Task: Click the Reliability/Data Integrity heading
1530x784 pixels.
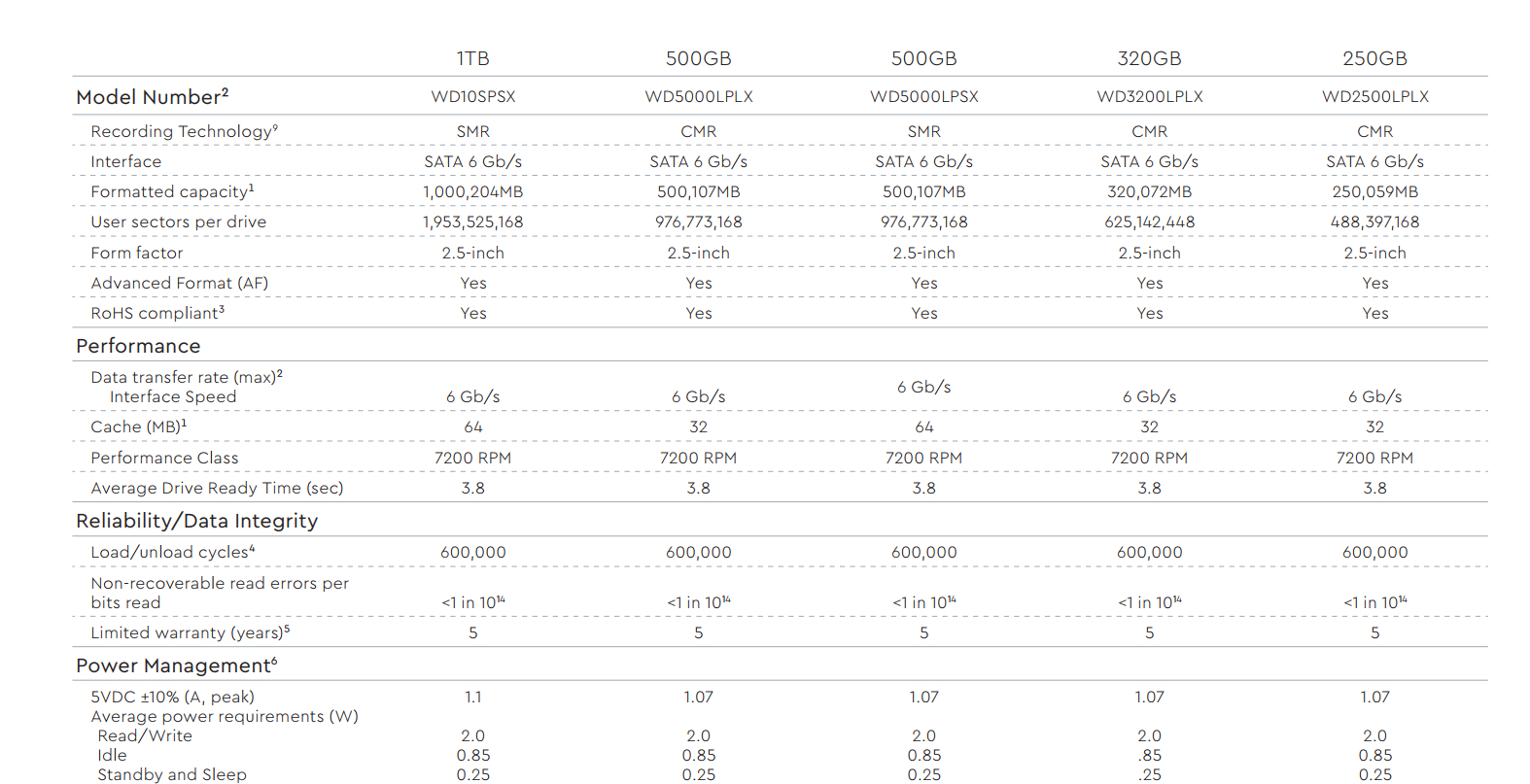Action: click(197, 521)
